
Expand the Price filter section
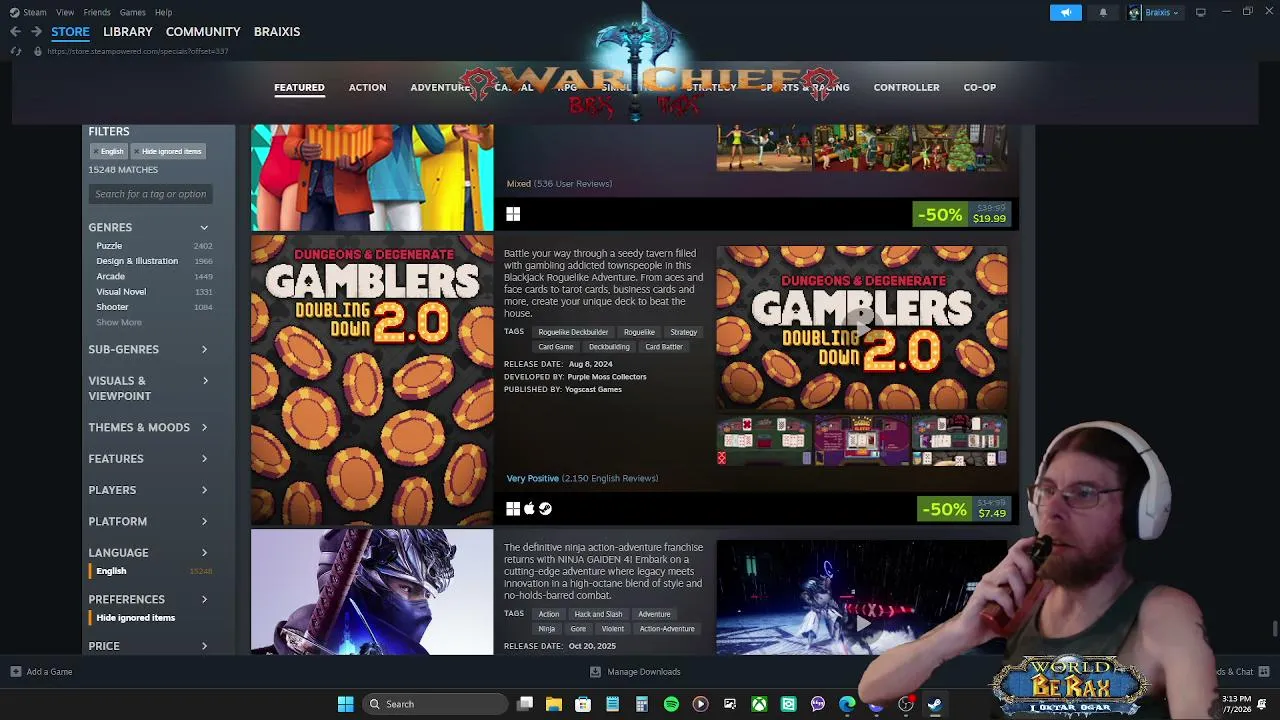coord(148,646)
